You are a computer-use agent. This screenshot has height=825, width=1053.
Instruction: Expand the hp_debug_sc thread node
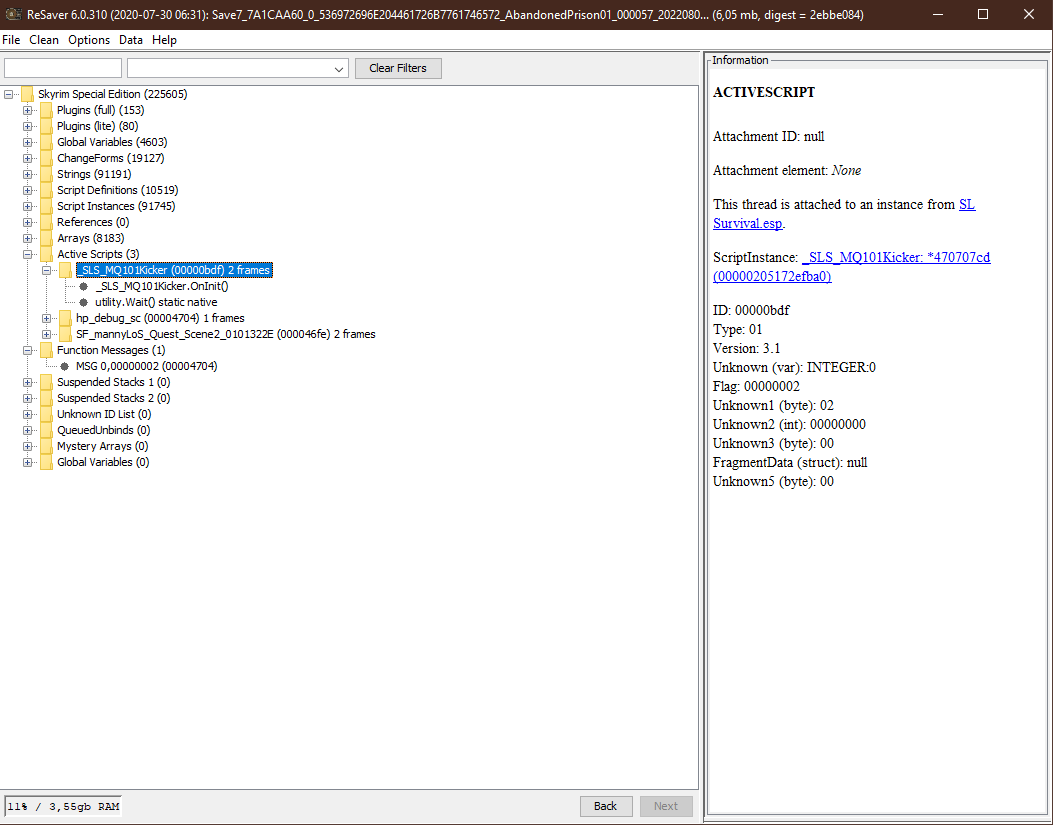click(46, 318)
